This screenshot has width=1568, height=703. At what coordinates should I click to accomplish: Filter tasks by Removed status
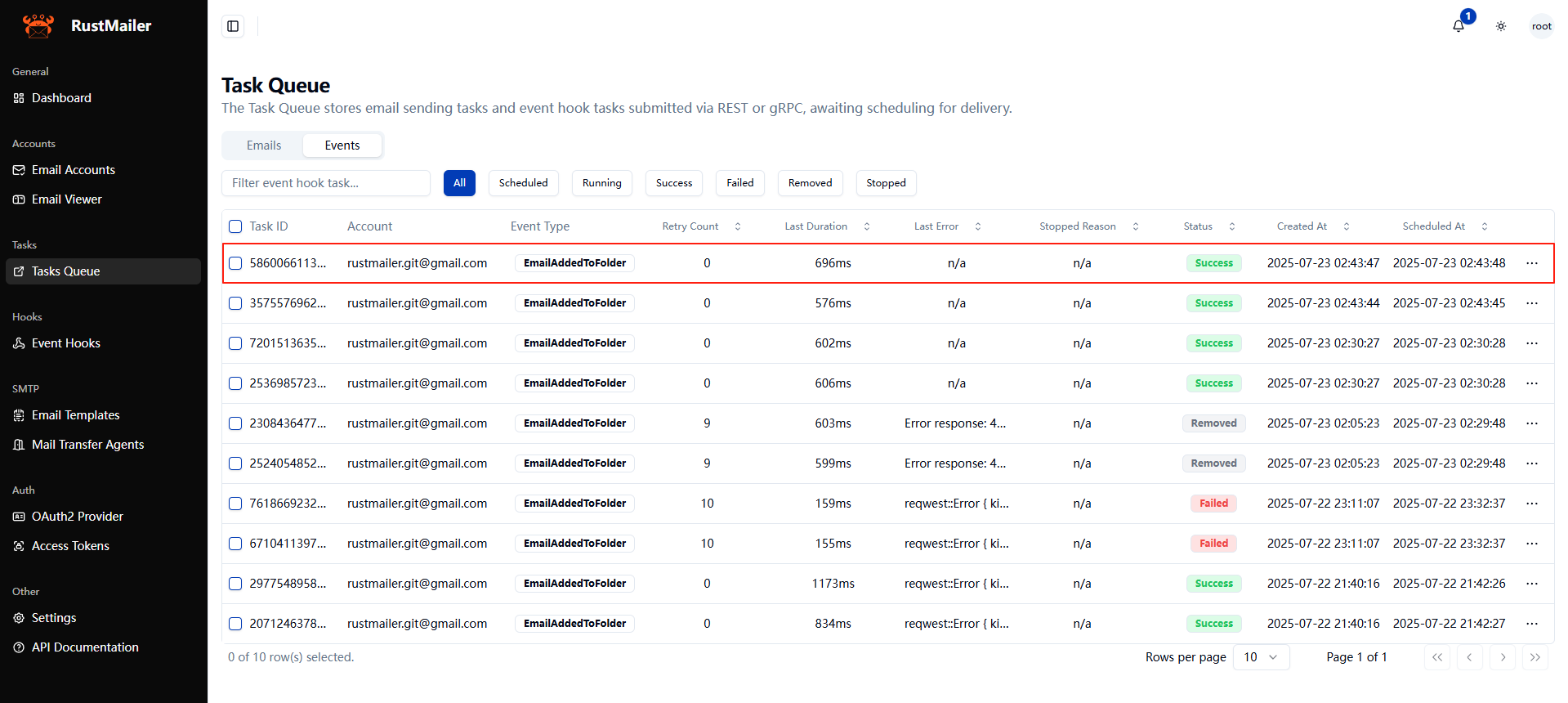(x=811, y=183)
